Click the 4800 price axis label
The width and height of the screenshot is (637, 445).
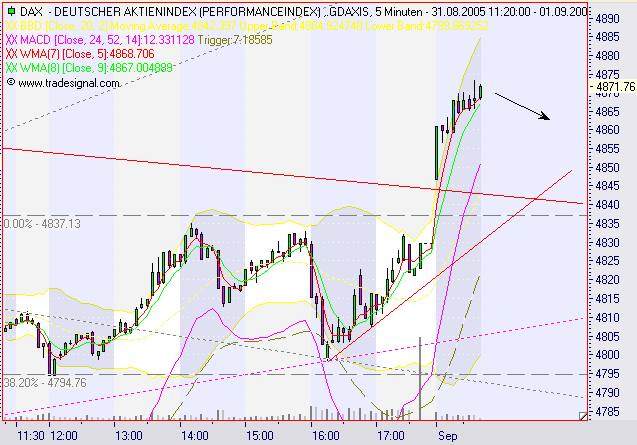click(607, 355)
